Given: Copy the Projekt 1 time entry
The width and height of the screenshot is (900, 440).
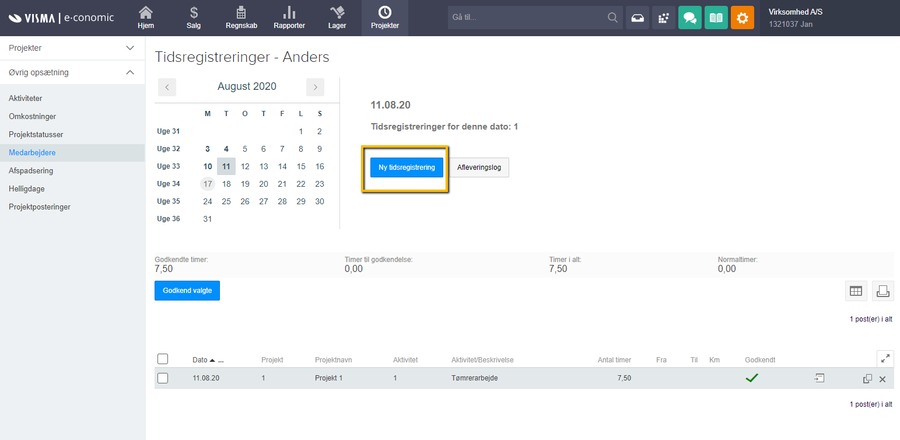Looking at the screenshot, I should (x=867, y=379).
